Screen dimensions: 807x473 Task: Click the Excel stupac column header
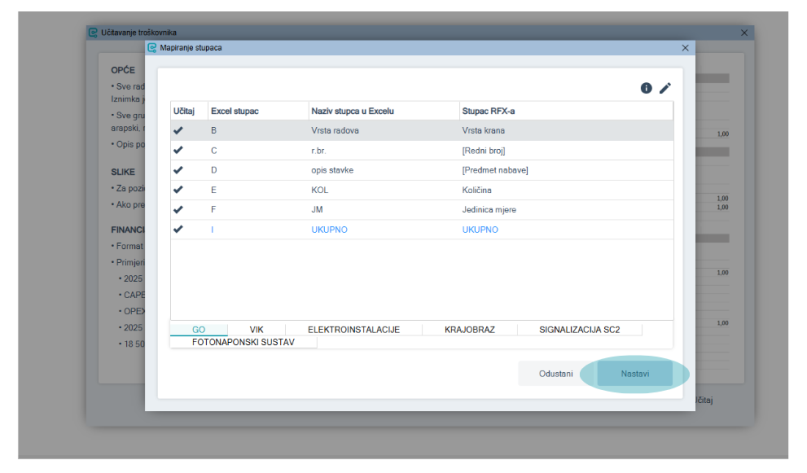tap(235, 110)
